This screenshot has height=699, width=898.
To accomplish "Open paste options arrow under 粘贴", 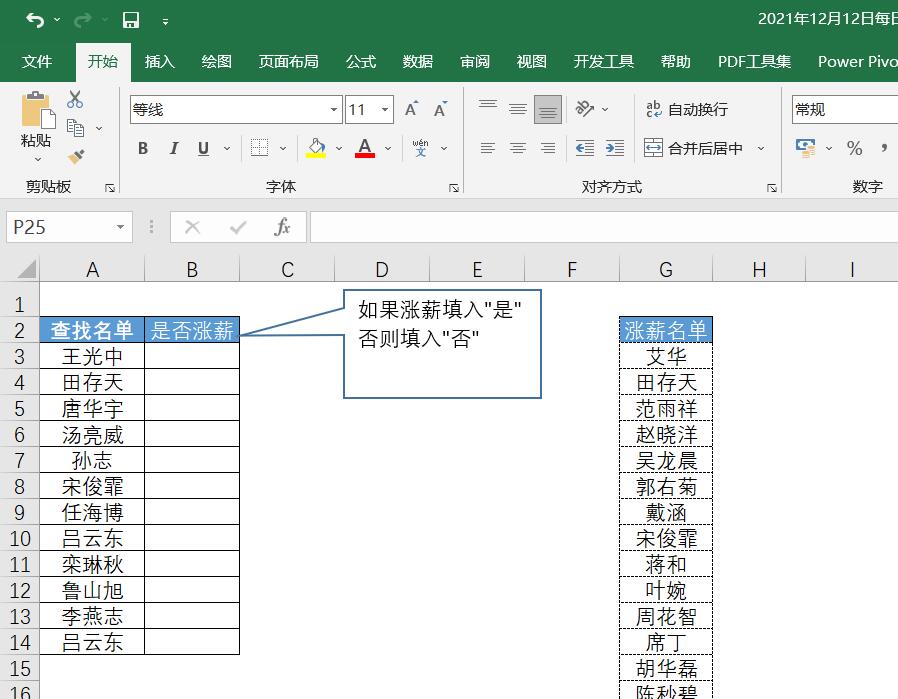I will tap(38, 159).
